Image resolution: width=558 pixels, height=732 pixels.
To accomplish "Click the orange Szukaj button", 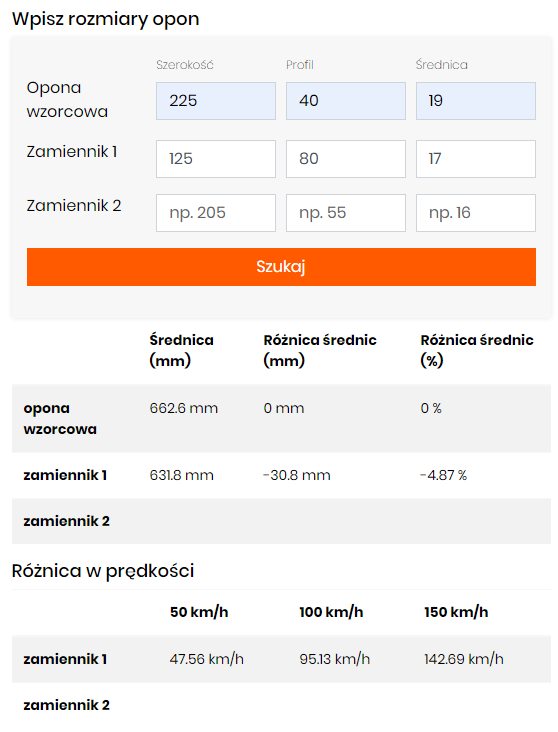I will [281, 267].
